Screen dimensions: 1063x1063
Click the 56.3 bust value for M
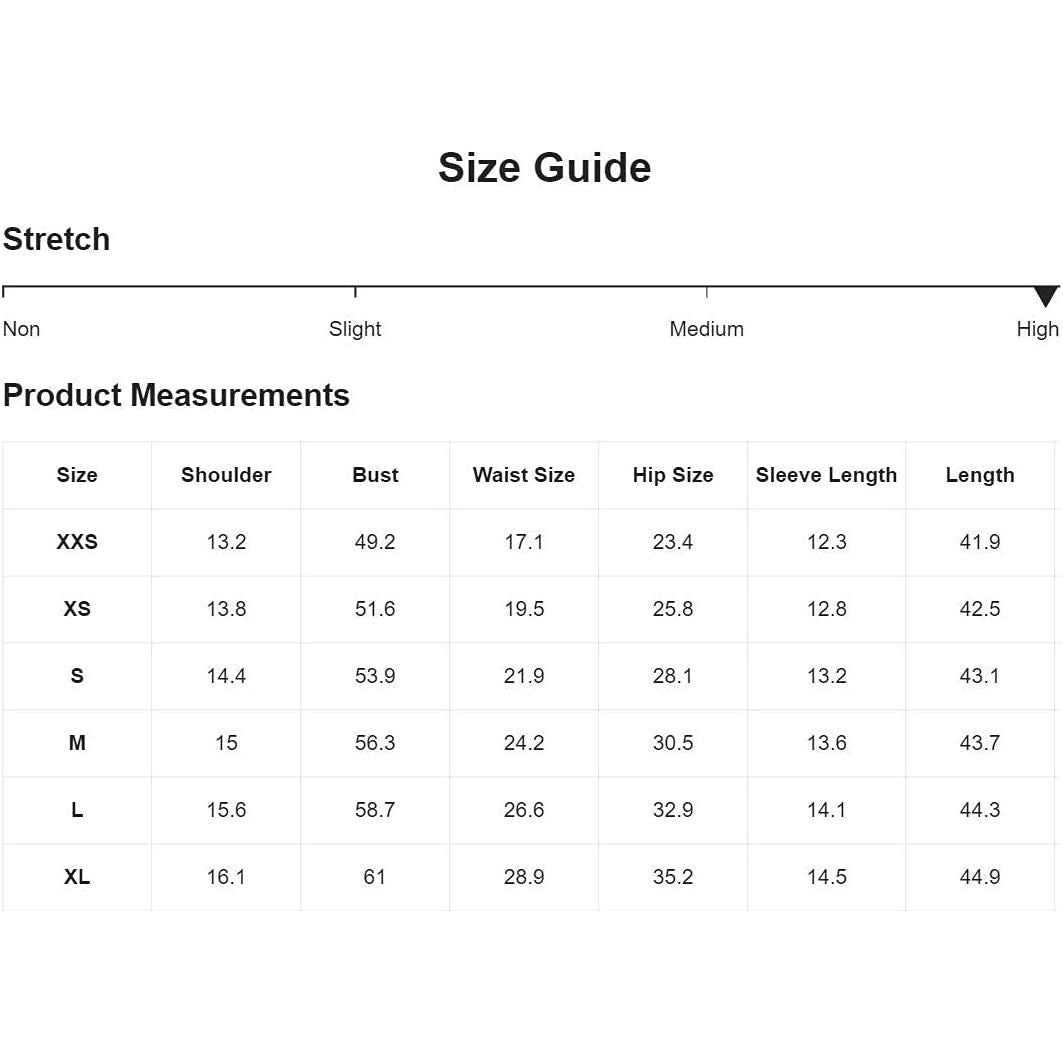(375, 743)
